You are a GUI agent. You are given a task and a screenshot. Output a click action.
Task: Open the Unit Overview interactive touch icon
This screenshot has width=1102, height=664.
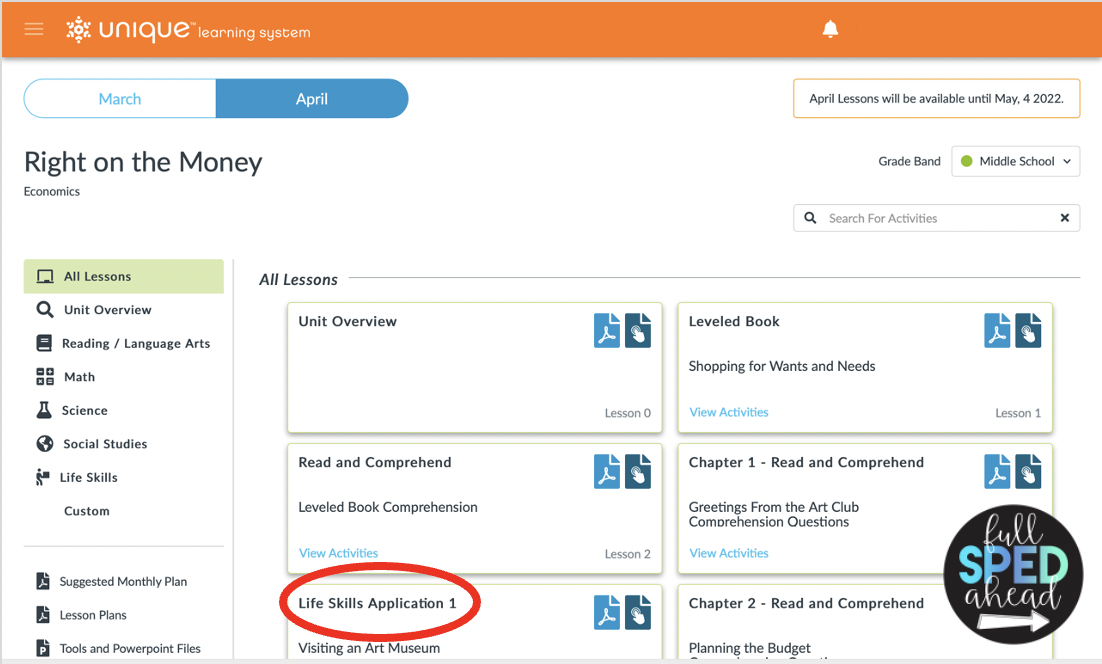(638, 330)
